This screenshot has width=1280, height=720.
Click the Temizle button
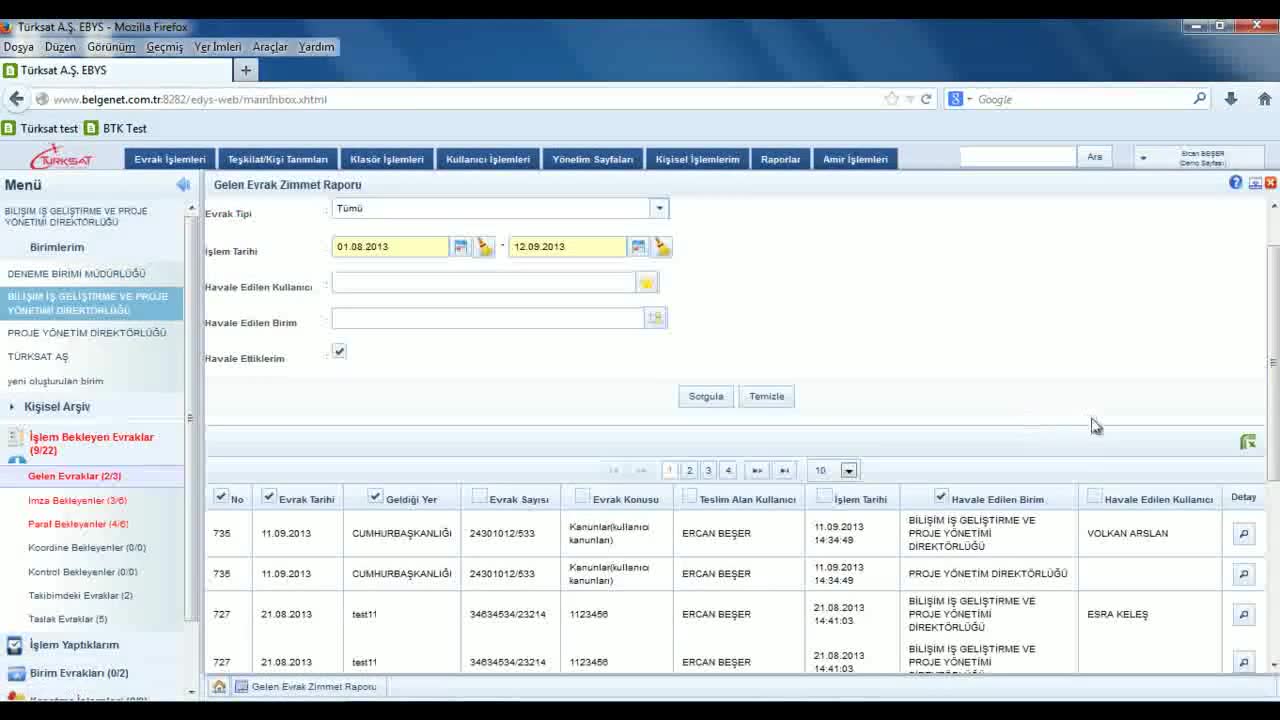766,397
